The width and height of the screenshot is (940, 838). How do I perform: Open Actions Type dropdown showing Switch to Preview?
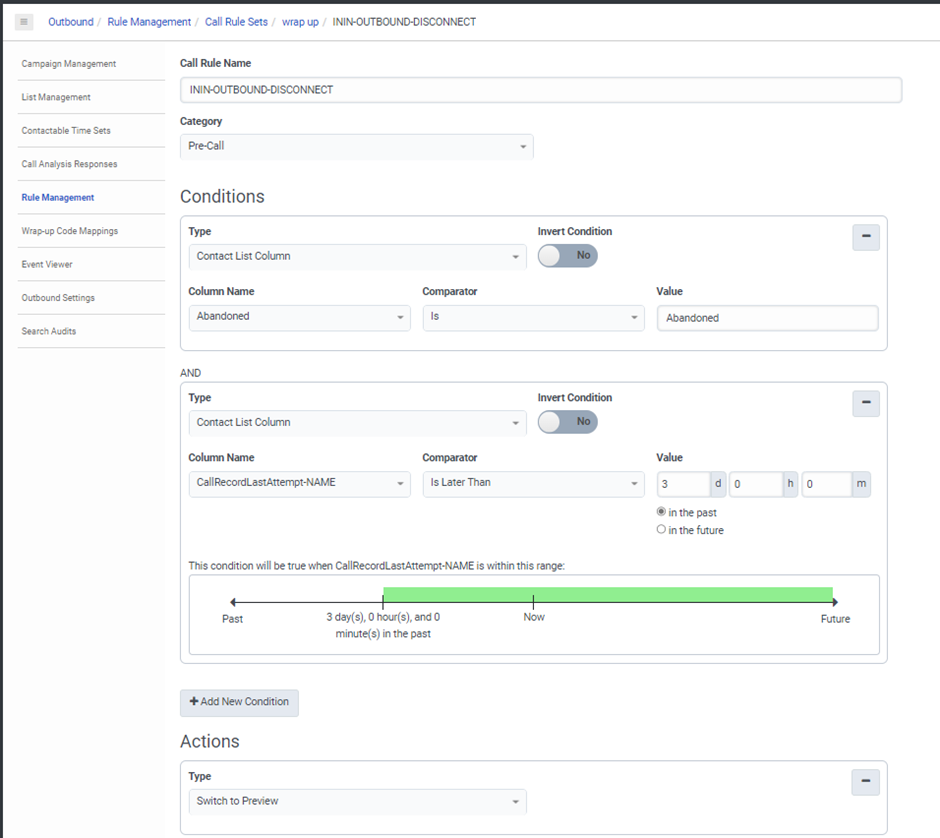tap(357, 801)
